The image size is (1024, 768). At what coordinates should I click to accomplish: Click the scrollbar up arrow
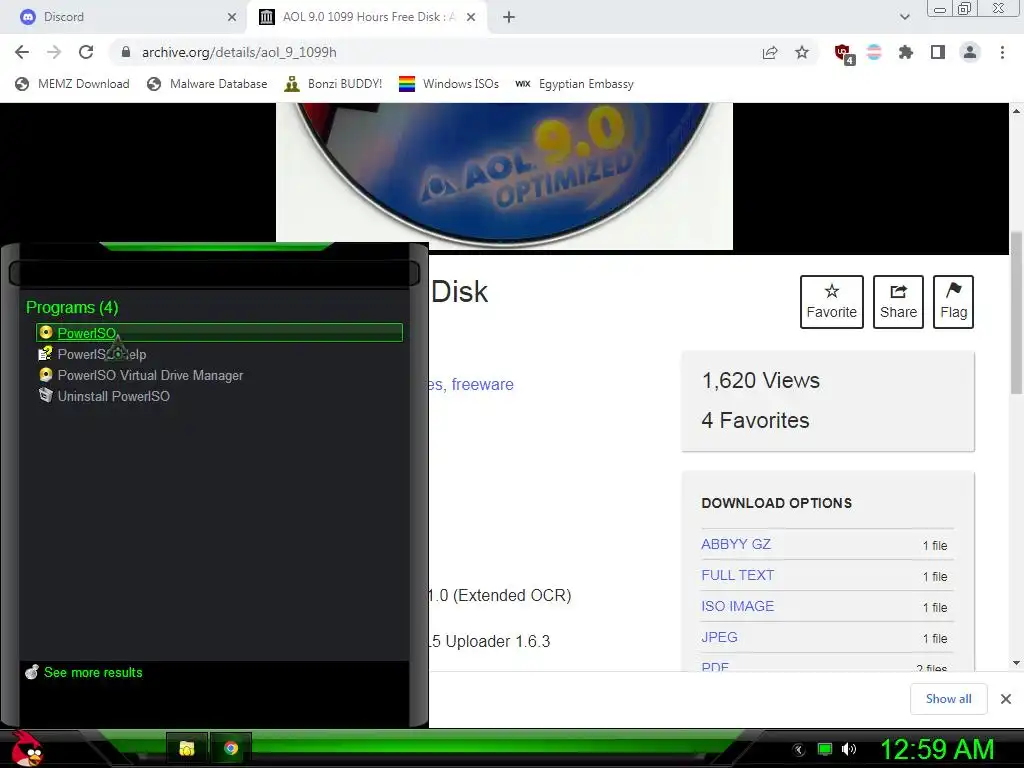point(1016,111)
